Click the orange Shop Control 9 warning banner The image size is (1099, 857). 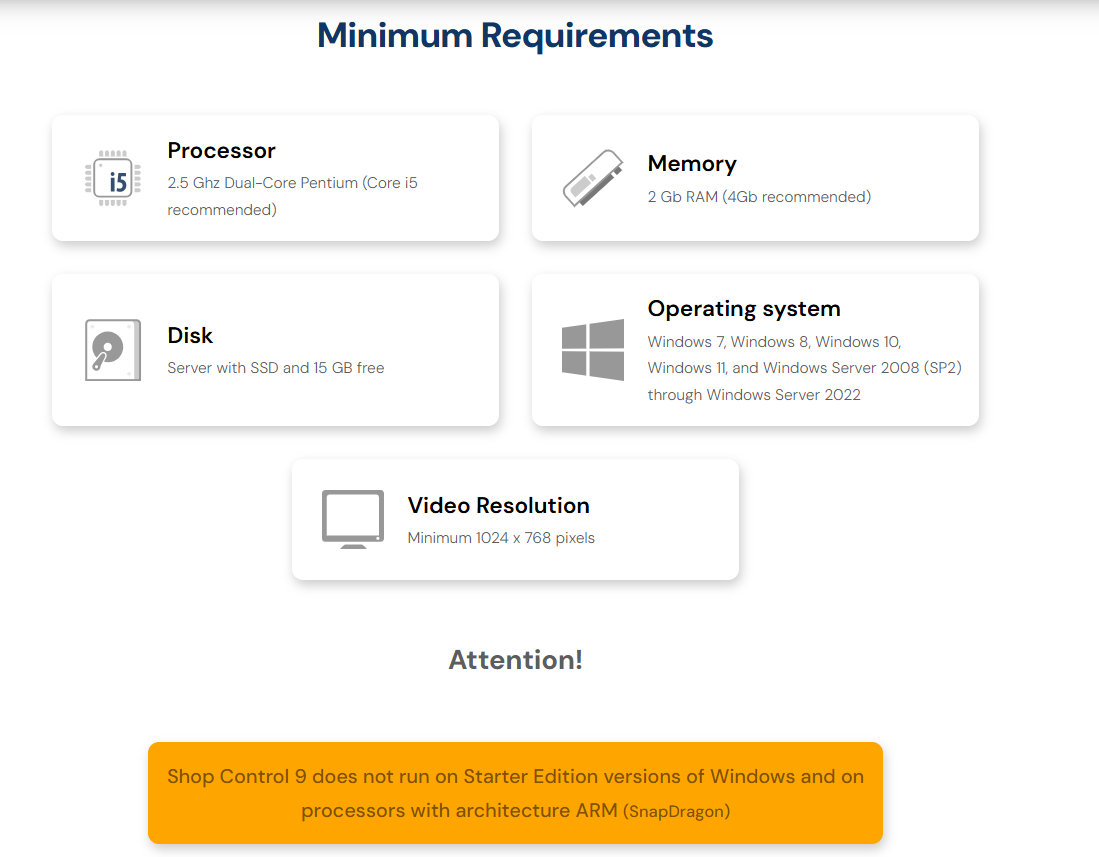(x=515, y=793)
